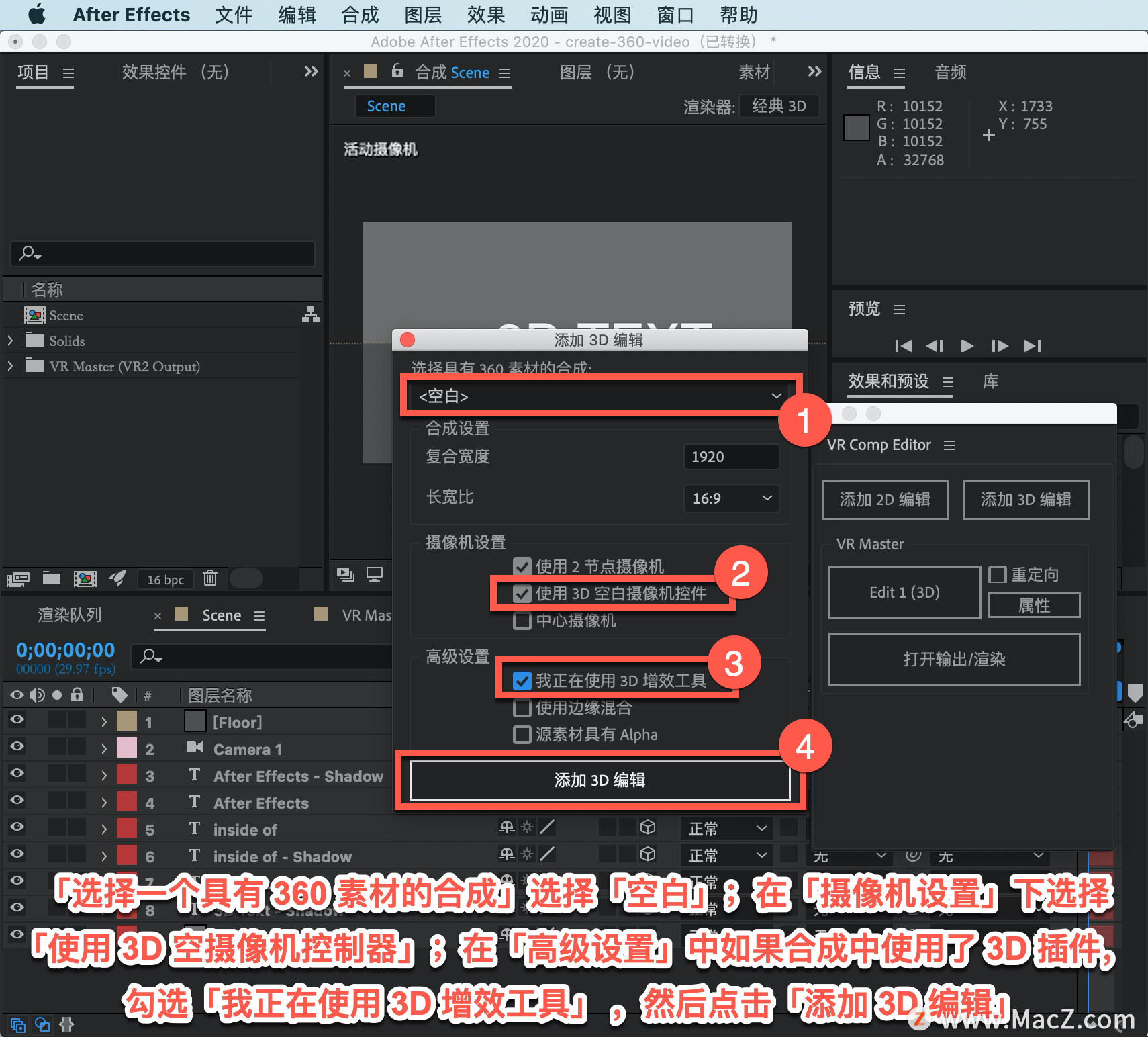The image size is (1148, 1037).
Task: Create a new folder in the project panel
Action: coord(52,578)
